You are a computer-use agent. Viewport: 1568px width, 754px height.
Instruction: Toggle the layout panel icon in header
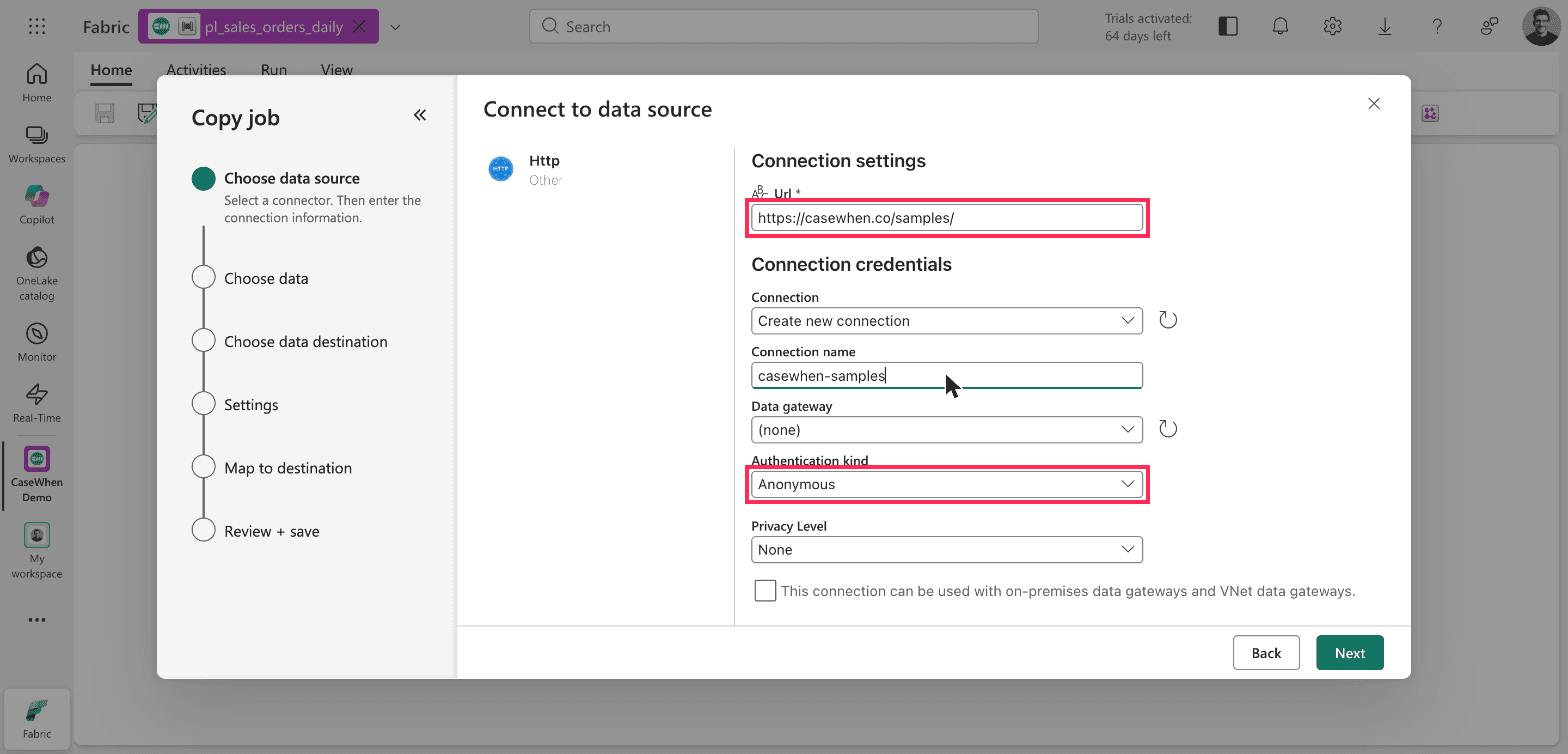click(1228, 27)
